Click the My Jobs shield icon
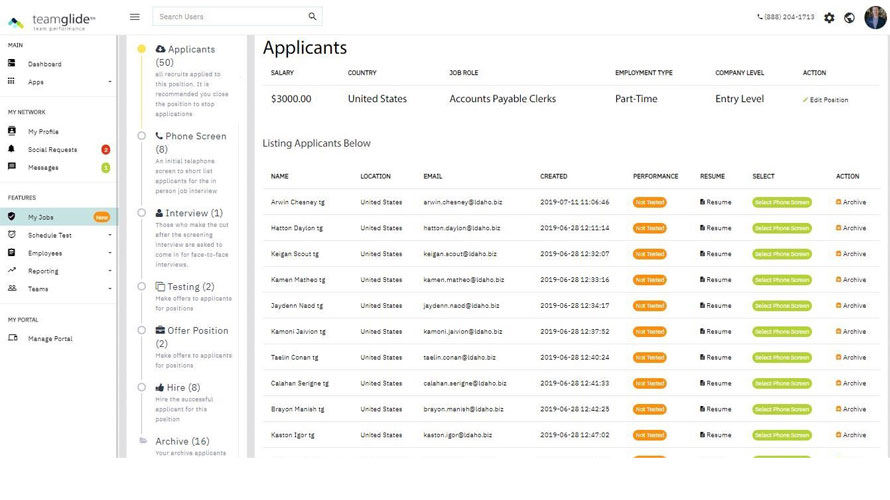The height and width of the screenshot is (500, 890). click(x=11, y=216)
